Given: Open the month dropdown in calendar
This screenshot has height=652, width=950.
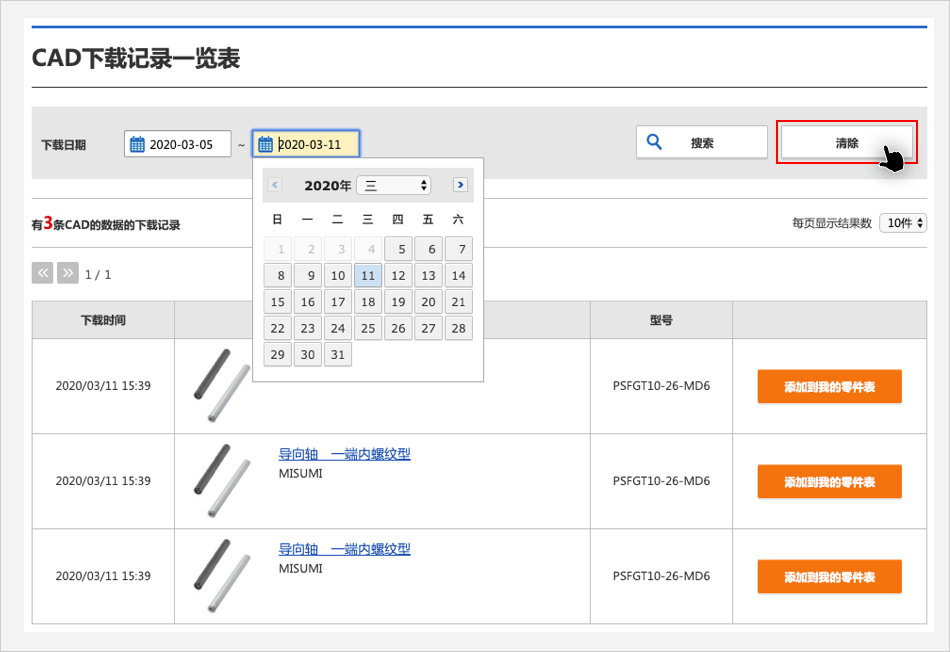Looking at the screenshot, I should click(397, 185).
